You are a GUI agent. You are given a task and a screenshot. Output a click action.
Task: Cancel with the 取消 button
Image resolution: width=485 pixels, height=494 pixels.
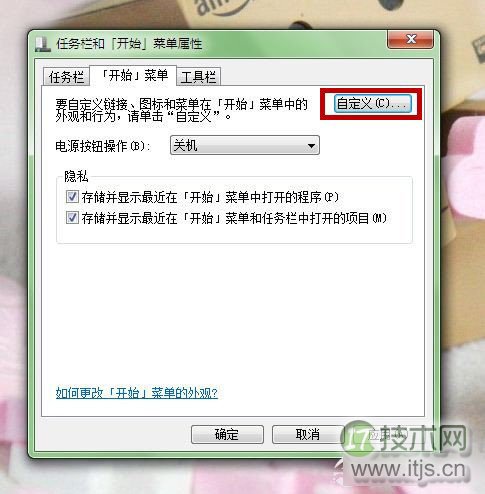point(308,434)
